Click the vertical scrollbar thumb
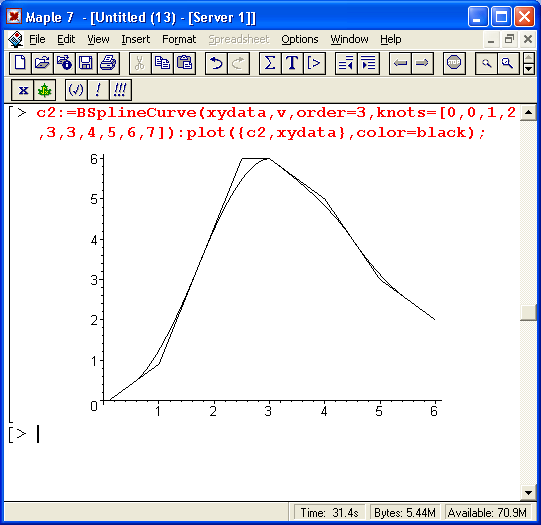541x525 pixels. (x=528, y=313)
